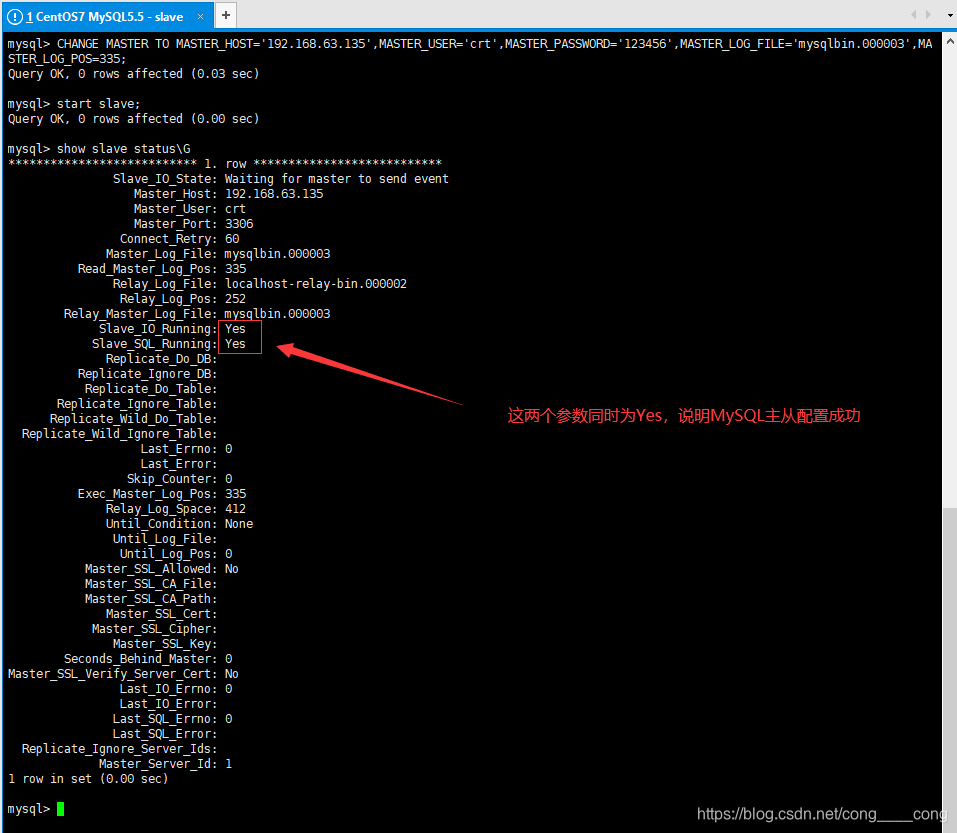Click the terminal scrollbar up arrow
Image resolution: width=957 pixels, height=833 pixels.
click(x=950, y=41)
